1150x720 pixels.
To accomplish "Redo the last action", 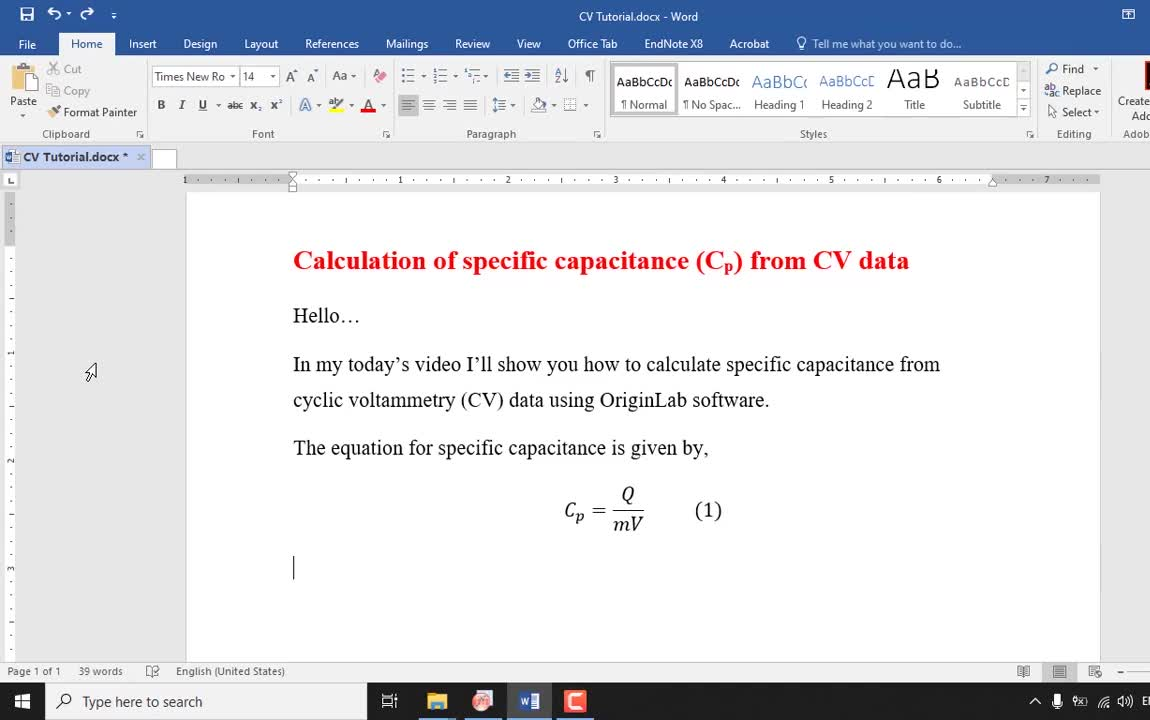I will (87, 14).
